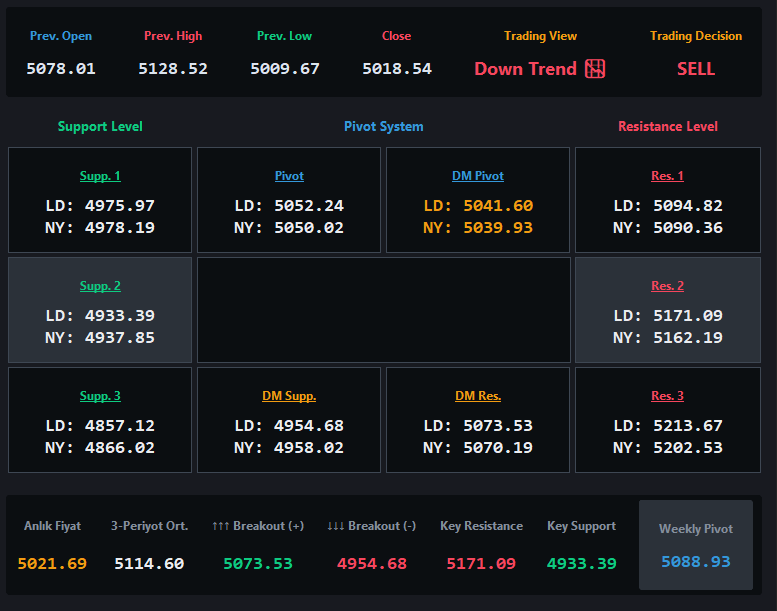777x611 pixels.
Task: Open the DM Res. link
Action: 478,396
